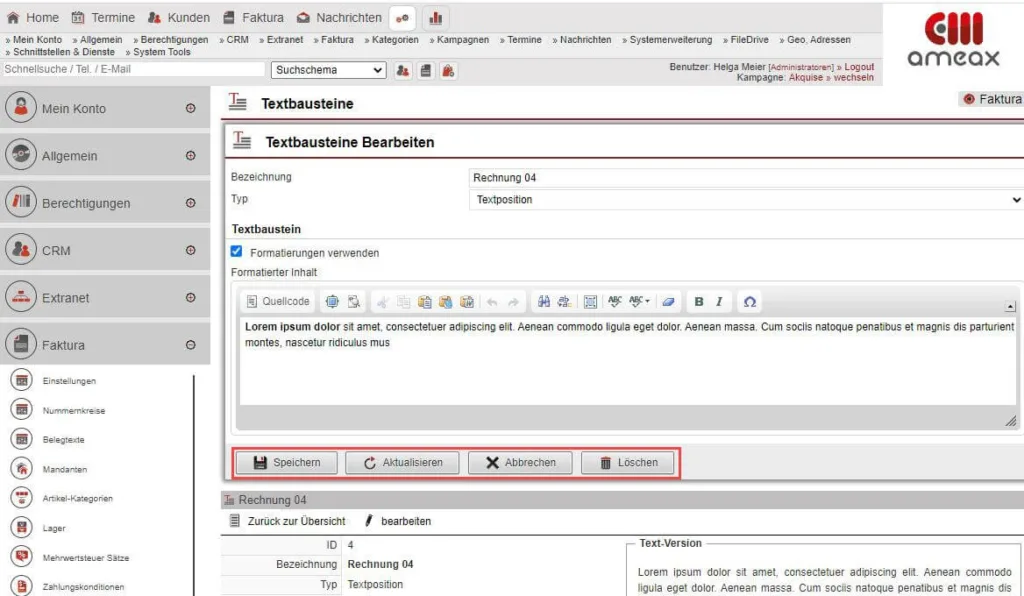Image resolution: width=1024 pixels, height=596 pixels.
Task: Click the Speichern button
Action: (287, 462)
